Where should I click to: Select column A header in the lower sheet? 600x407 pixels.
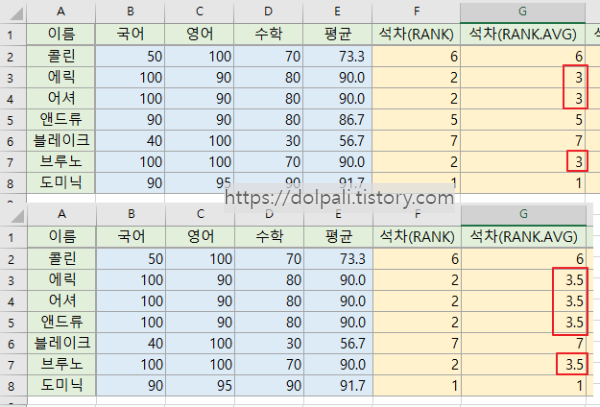click(62, 215)
